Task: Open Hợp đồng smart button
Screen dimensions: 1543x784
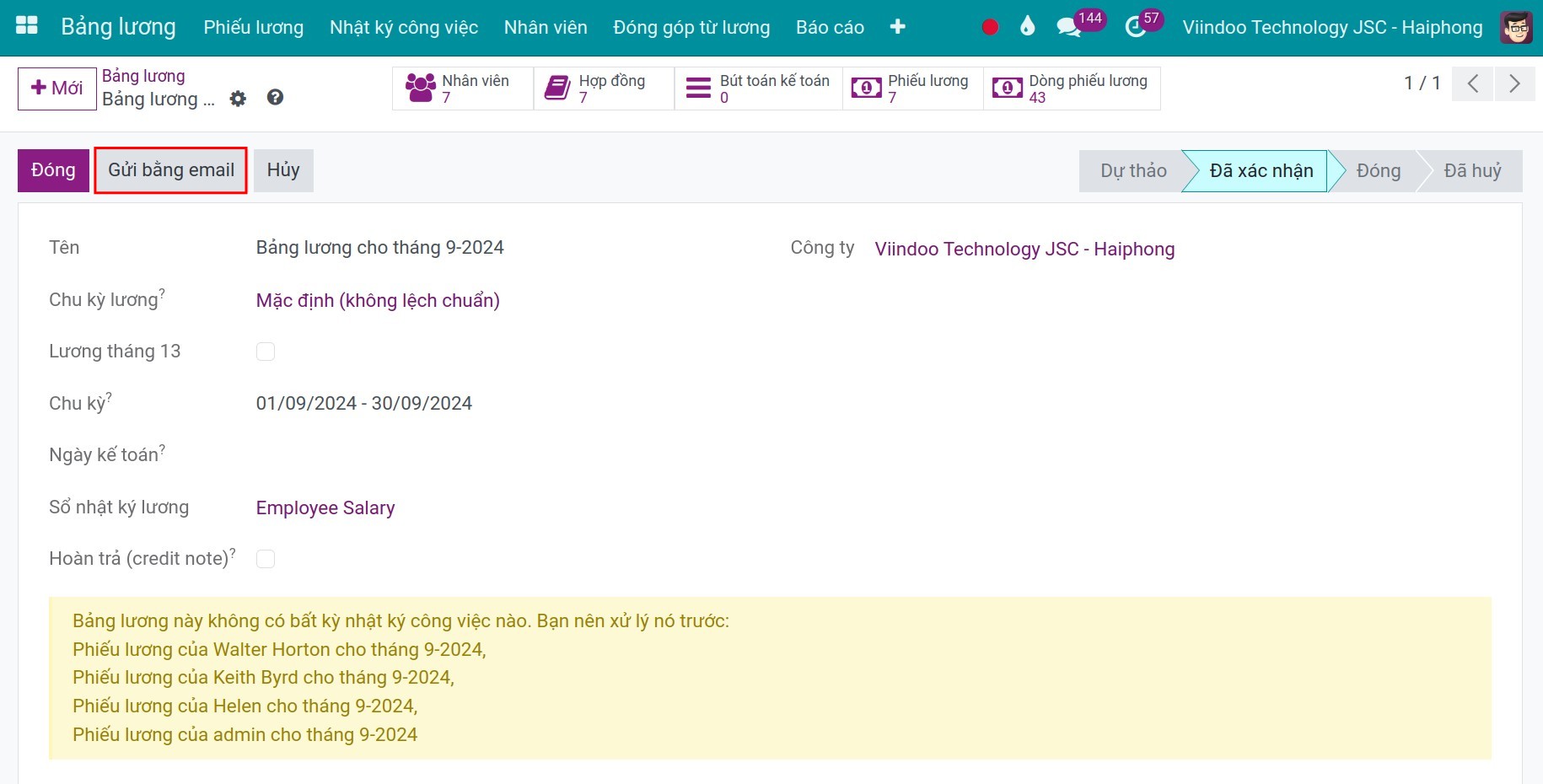Action: pos(604,89)
